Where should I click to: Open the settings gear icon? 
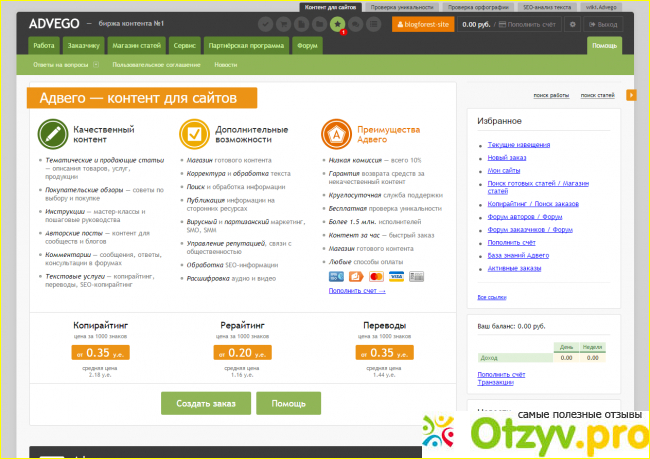click(573, 23)
